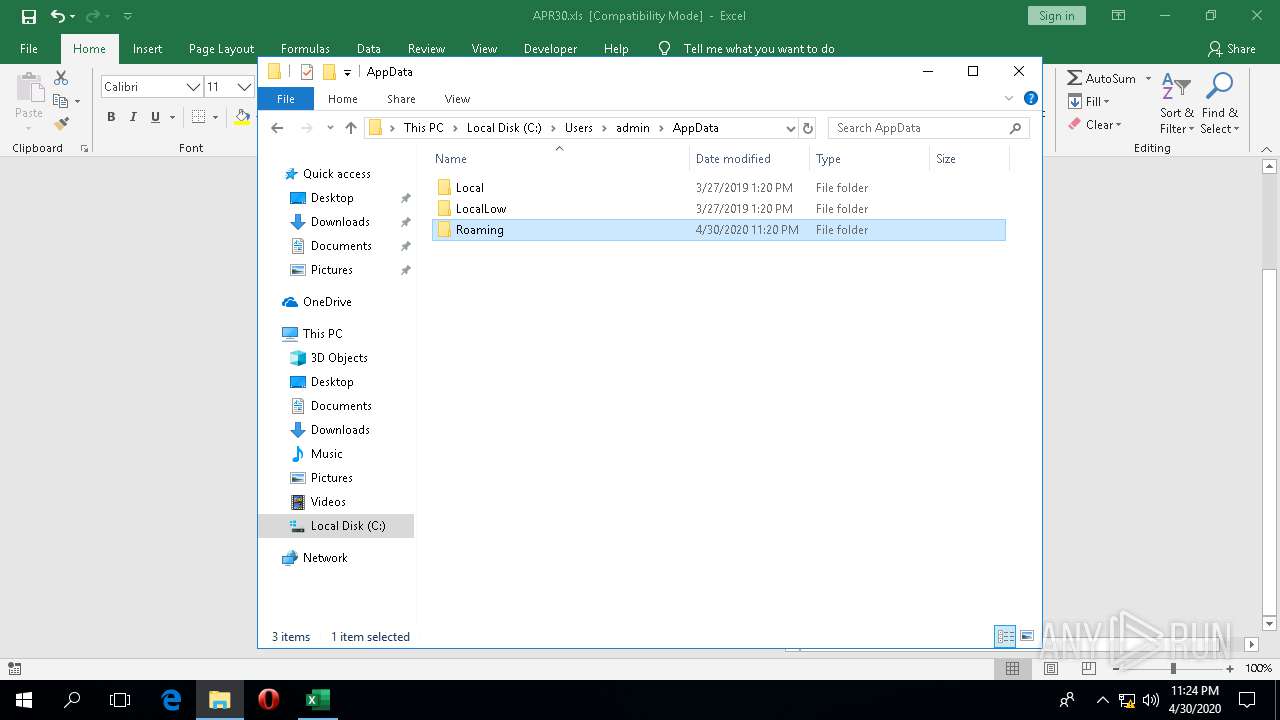Click the Tell me what you want to do box
1280x720 pixels.
759,48
